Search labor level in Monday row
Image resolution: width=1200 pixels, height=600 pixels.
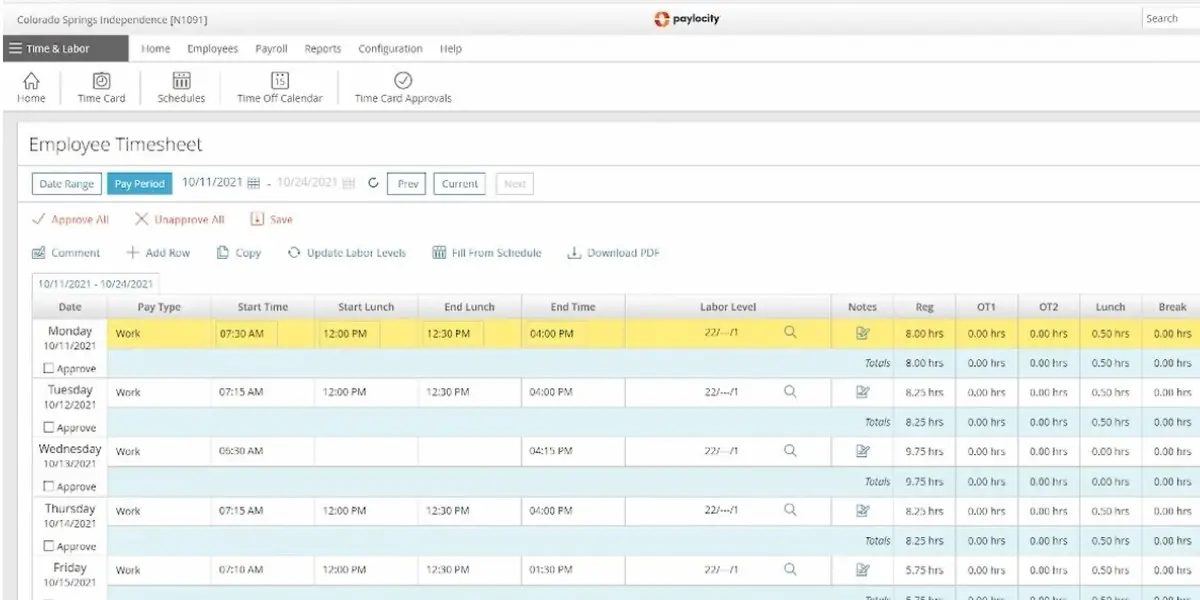point(790,333)
